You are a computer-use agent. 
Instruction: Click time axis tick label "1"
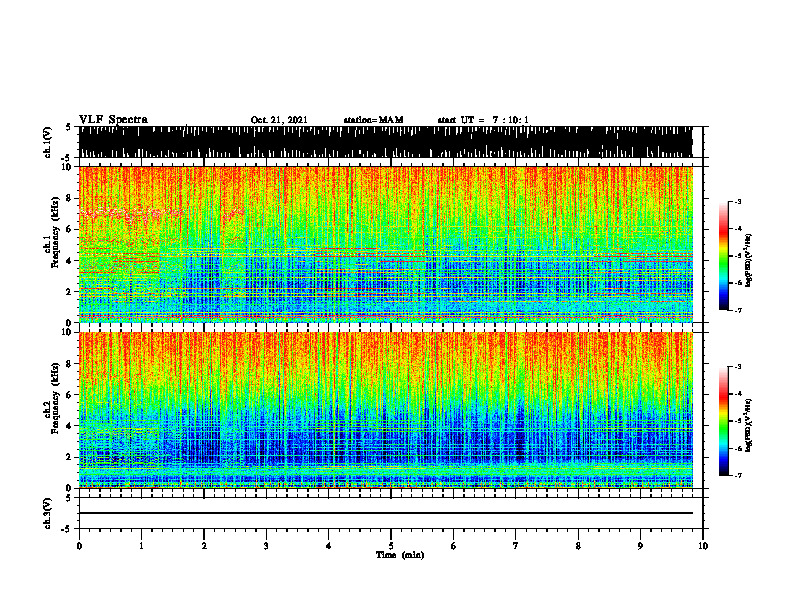(141, 546)
